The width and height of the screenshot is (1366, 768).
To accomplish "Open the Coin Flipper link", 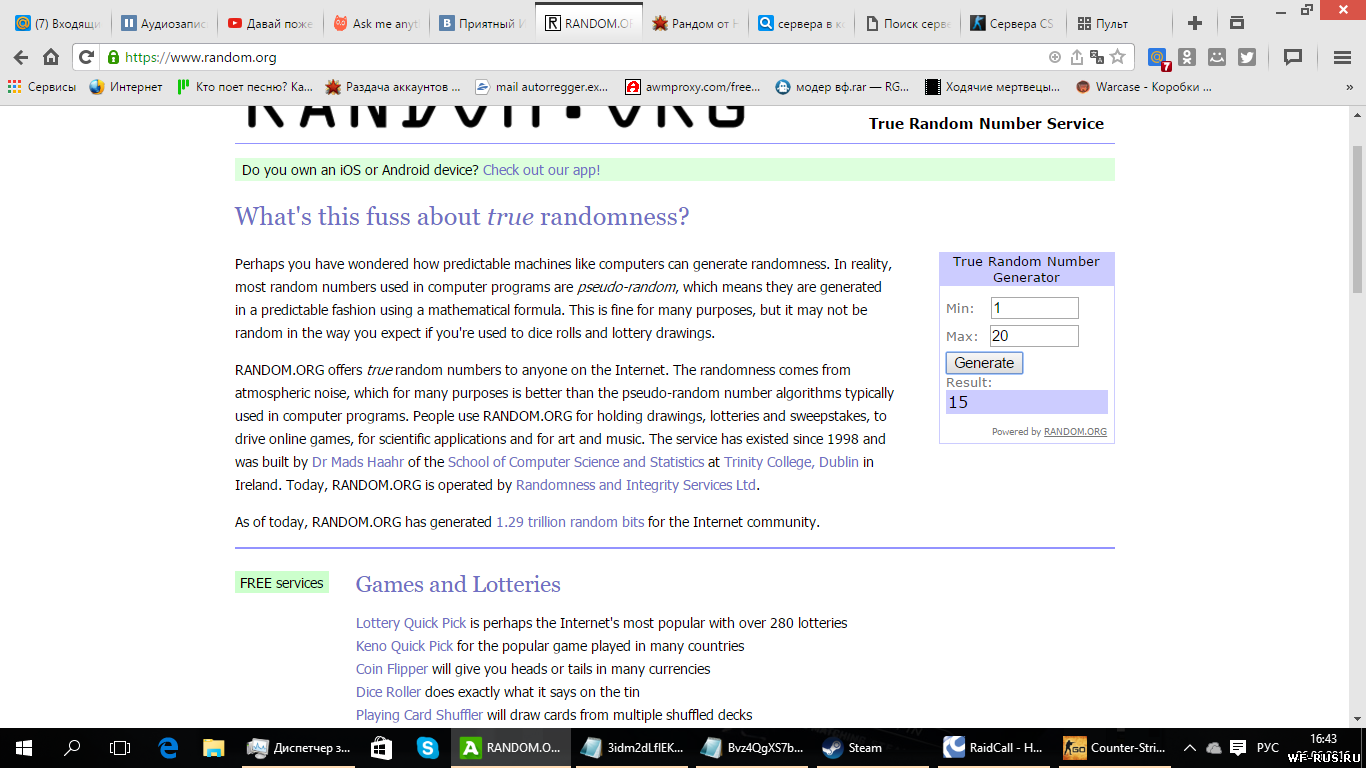I will pos(392,669).
